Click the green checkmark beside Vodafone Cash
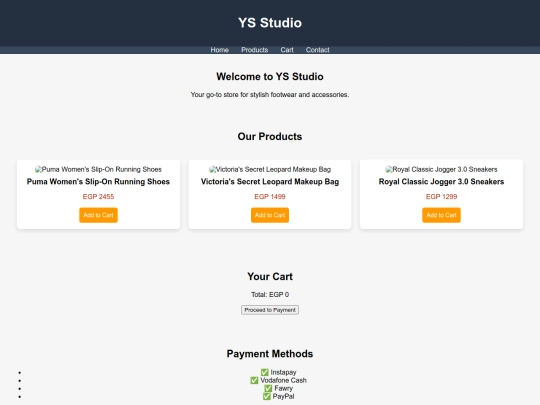 tap(254, 380)
